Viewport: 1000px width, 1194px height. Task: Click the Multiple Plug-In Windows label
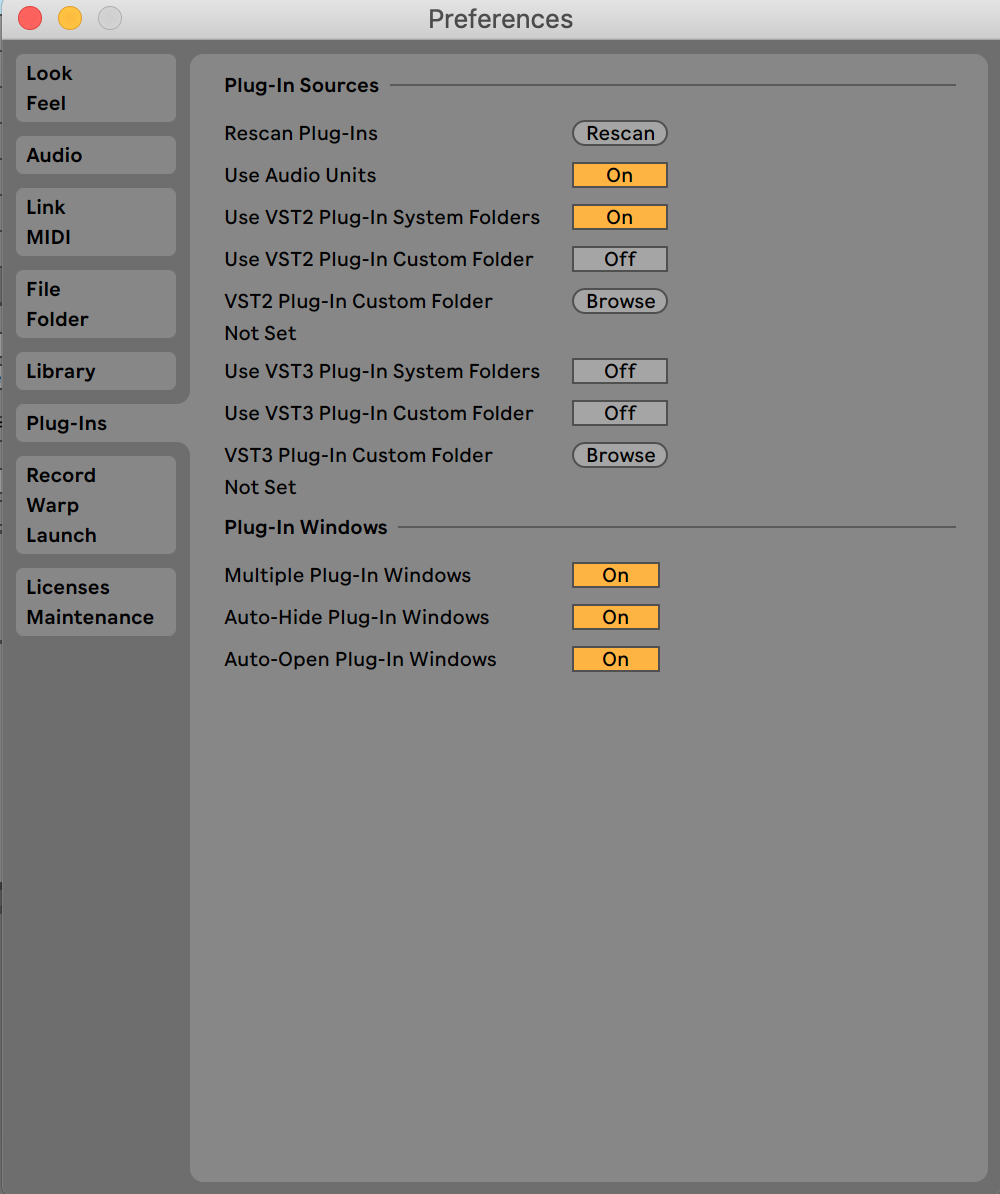[x=347, y=575]
